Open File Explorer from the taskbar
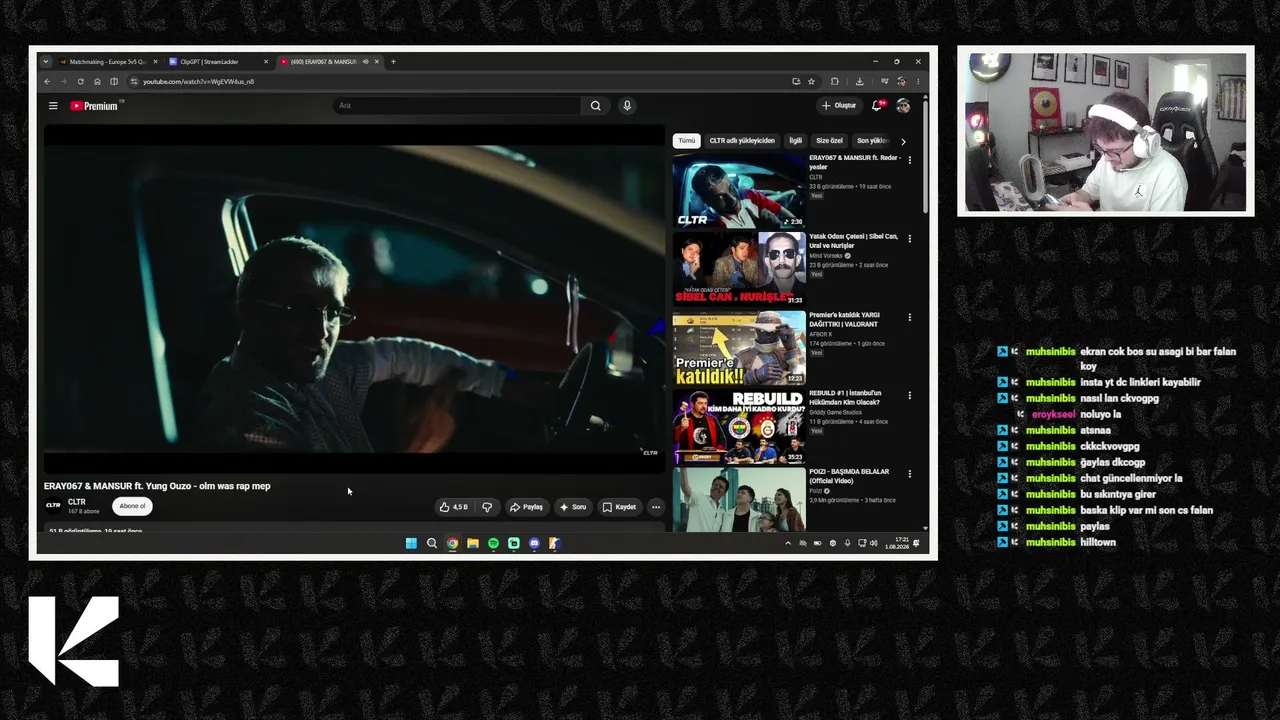The width and height of the screenshot is (1280, 720). (x=473, y=543)
